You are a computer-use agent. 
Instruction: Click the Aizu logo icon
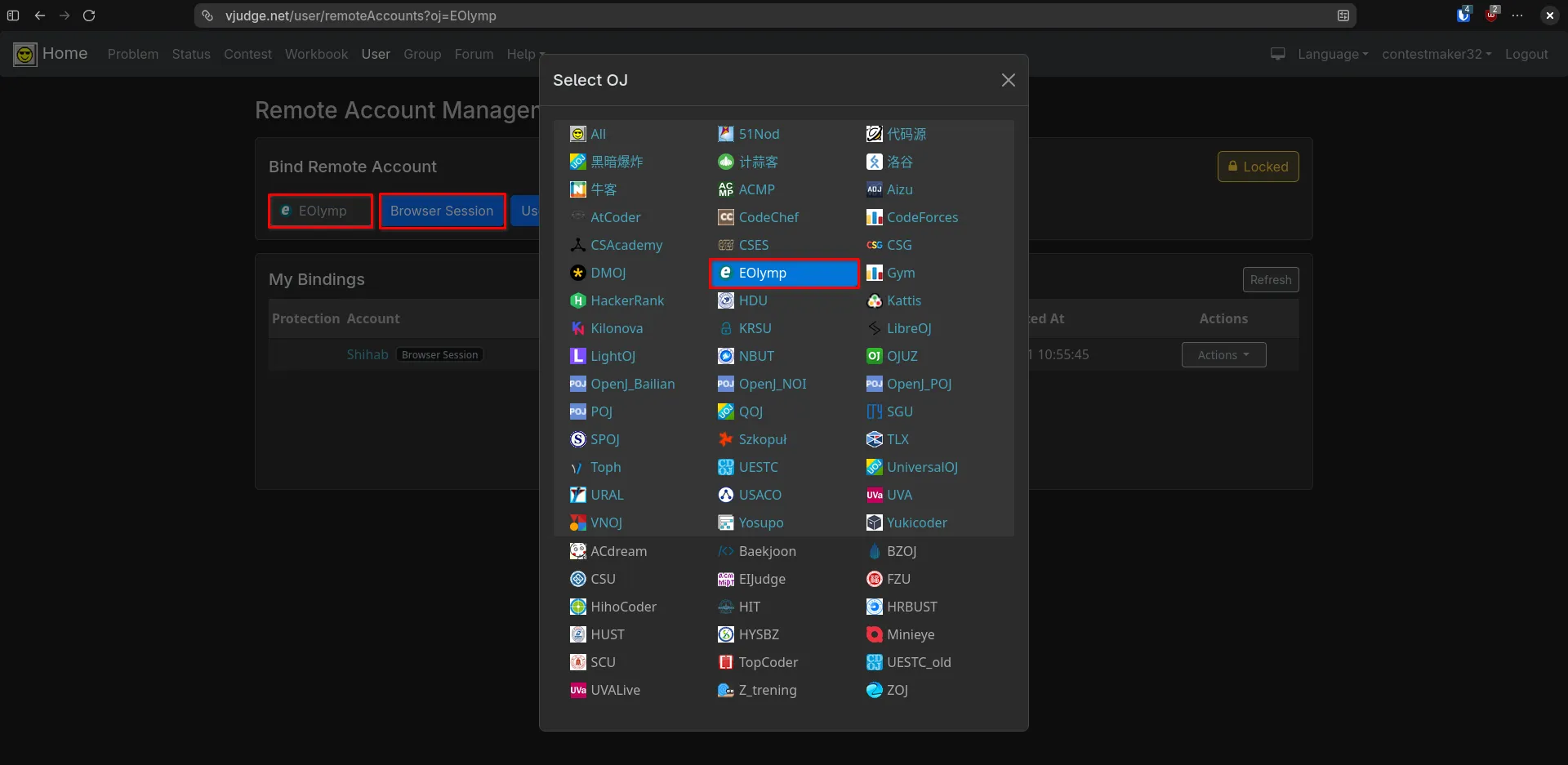pyautogui.click(x=874, y=189)
